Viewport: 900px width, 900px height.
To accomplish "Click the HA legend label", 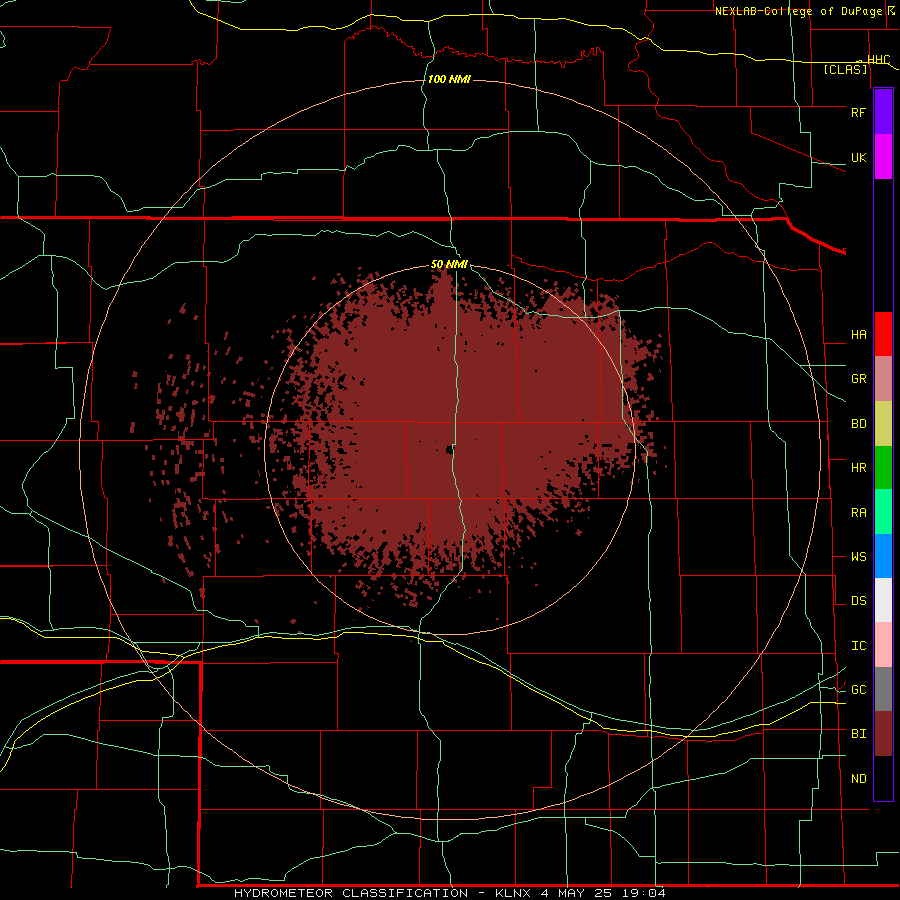I will (859, 335).
